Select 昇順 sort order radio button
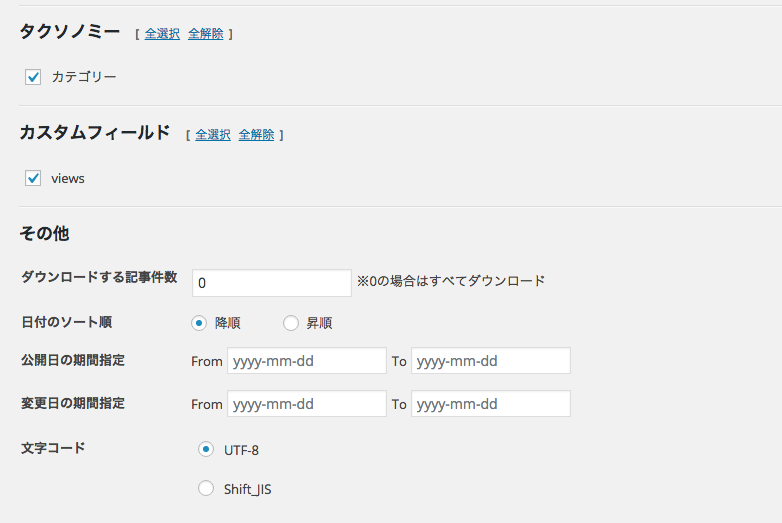Viewport: 782px width, 523px height. pyautogui.click(x=291, y=323)
